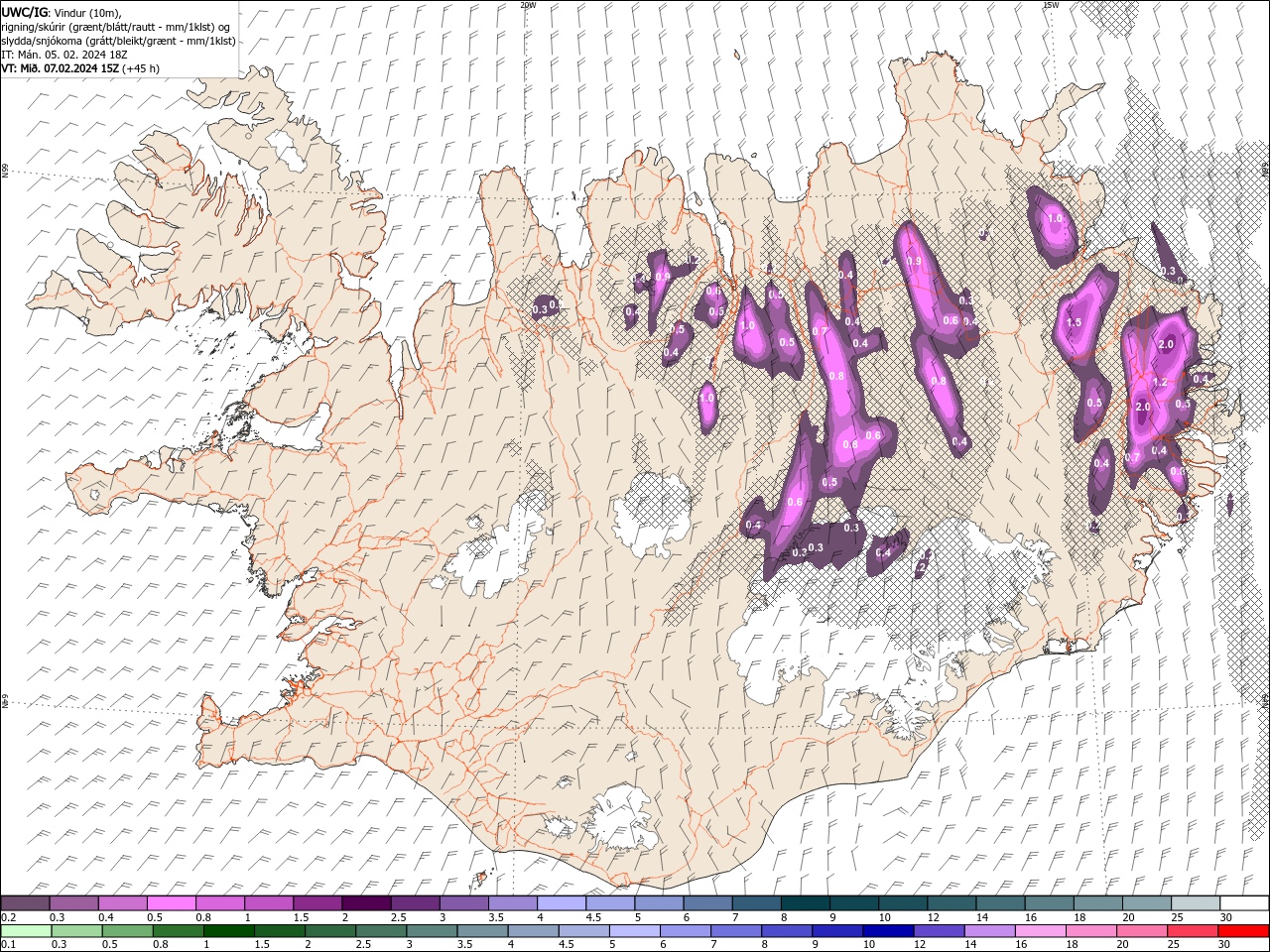Pick the upper legend swatch between 14 and 16
Viewport: 1270px width, 952px height.
click(x=1000, y=903)
